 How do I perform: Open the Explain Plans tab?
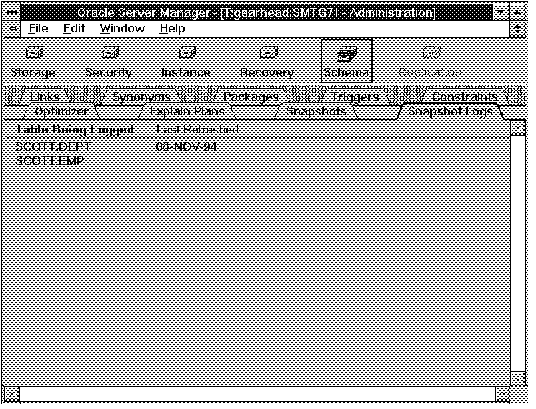click(x=187, y=111)
